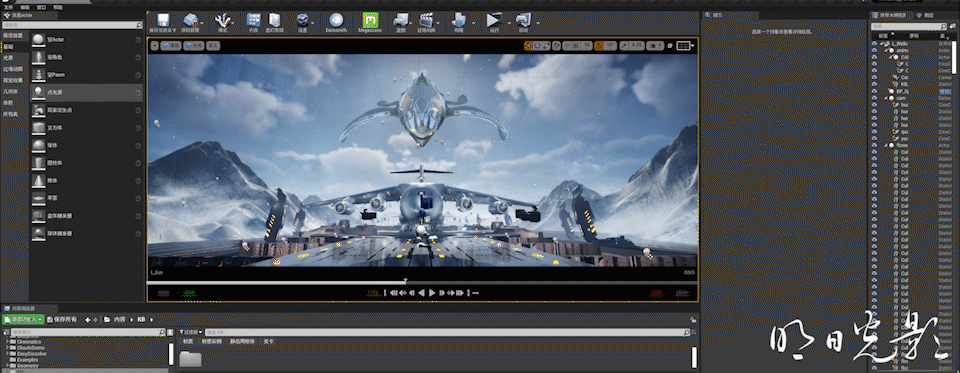Select the Cylinder (圆柱体) icon
The width and height of the screenshot is (960, 373).
coord(39,164)
